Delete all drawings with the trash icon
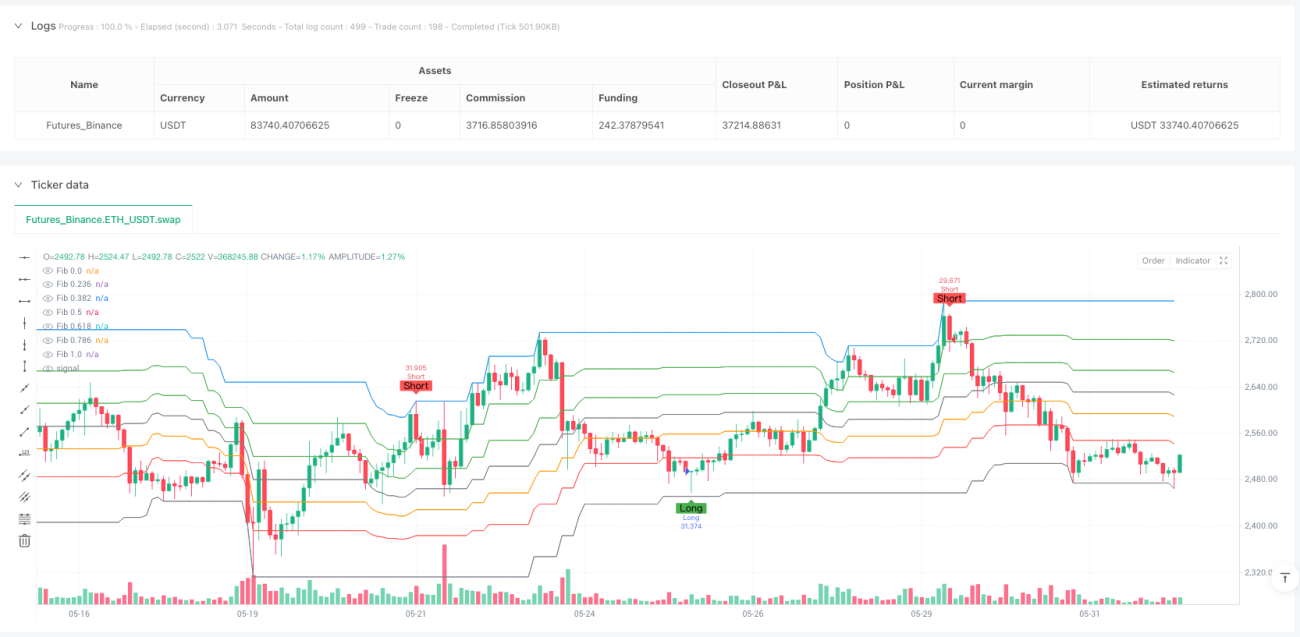The image size is (1300, 637). [25, 541]
